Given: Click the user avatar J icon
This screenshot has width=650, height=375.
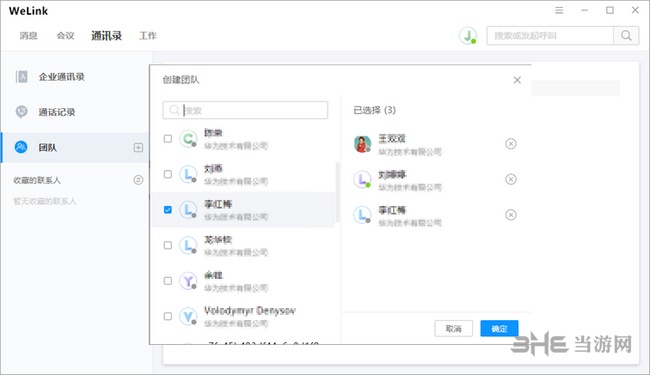Looking at the screenshot, I should coord(468,36).
